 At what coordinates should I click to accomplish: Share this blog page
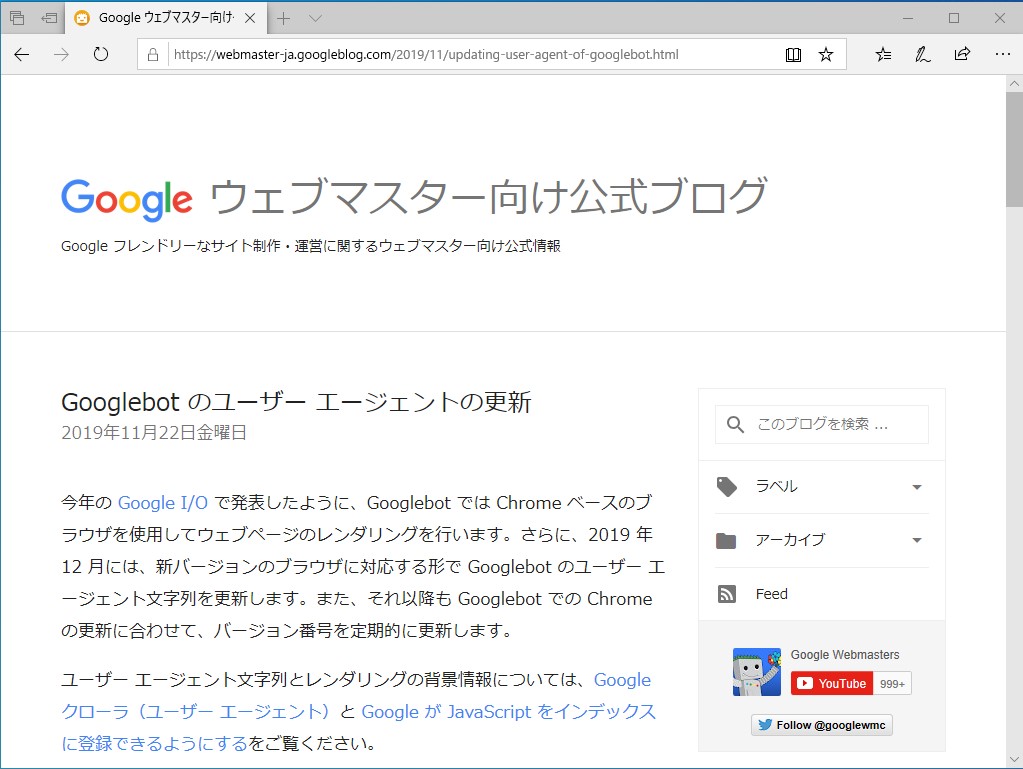click(961, 55)
